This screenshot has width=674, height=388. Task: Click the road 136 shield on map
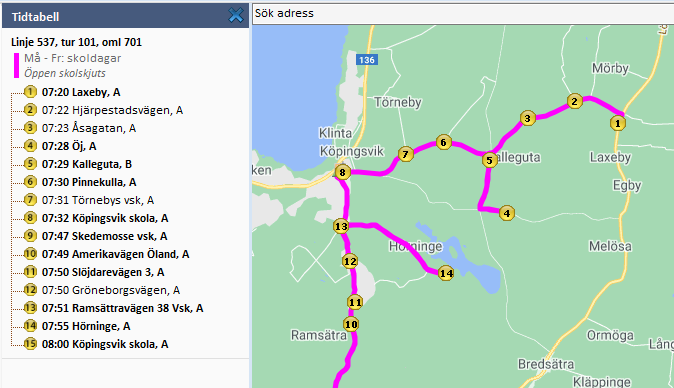click(x=367, y=60)
